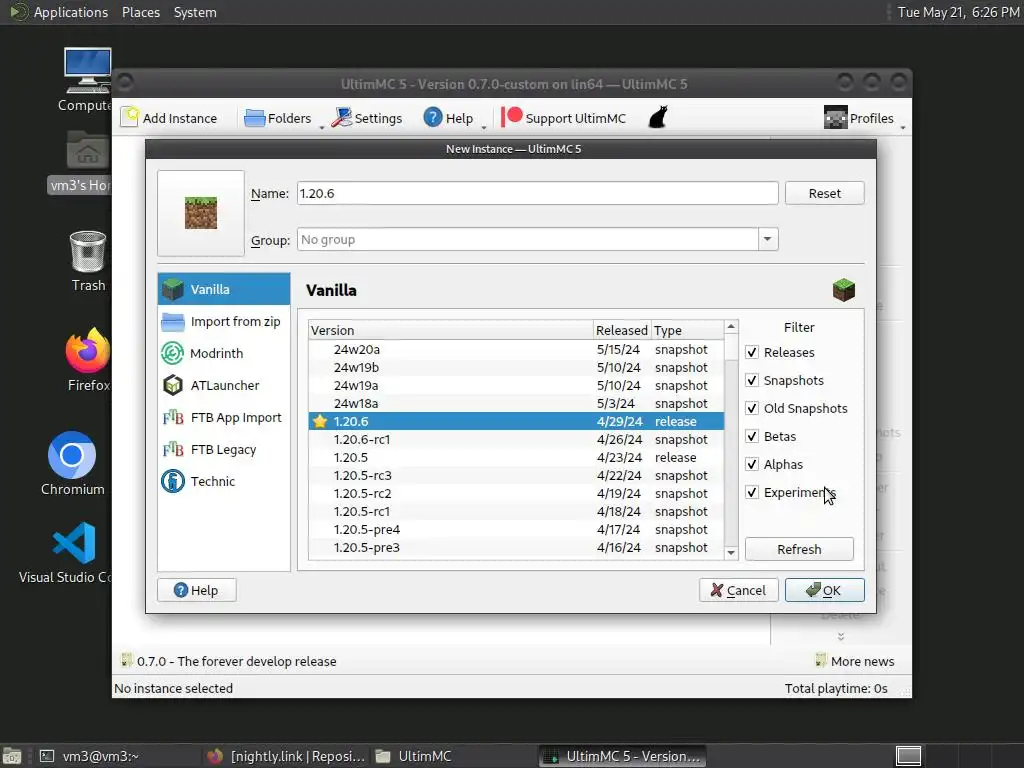The width and height of the screenshot is (1024, 768).
Task: Open Settings from the toolbar
Action: point(366,118)
